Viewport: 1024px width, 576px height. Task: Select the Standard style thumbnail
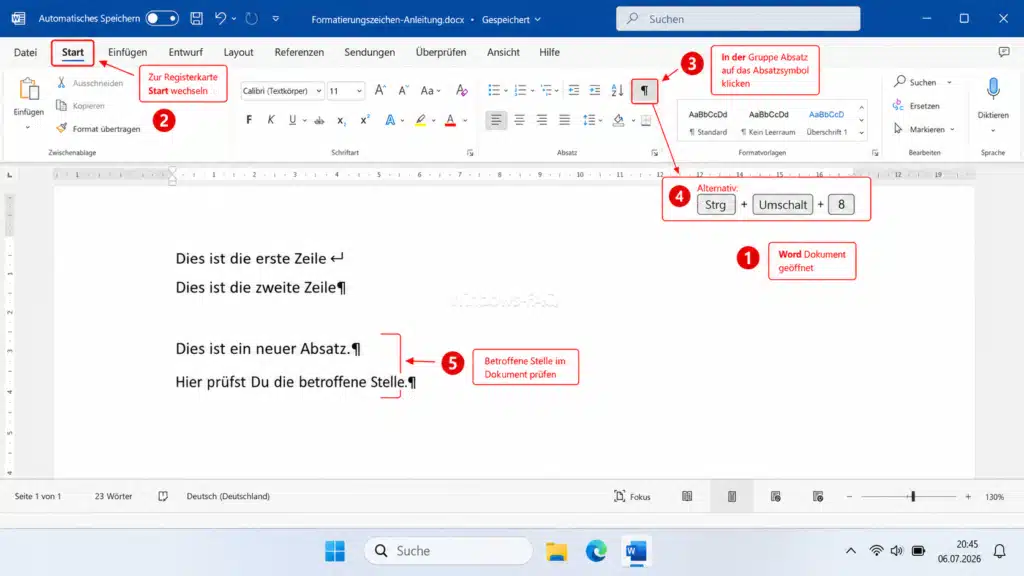point(708,122)
